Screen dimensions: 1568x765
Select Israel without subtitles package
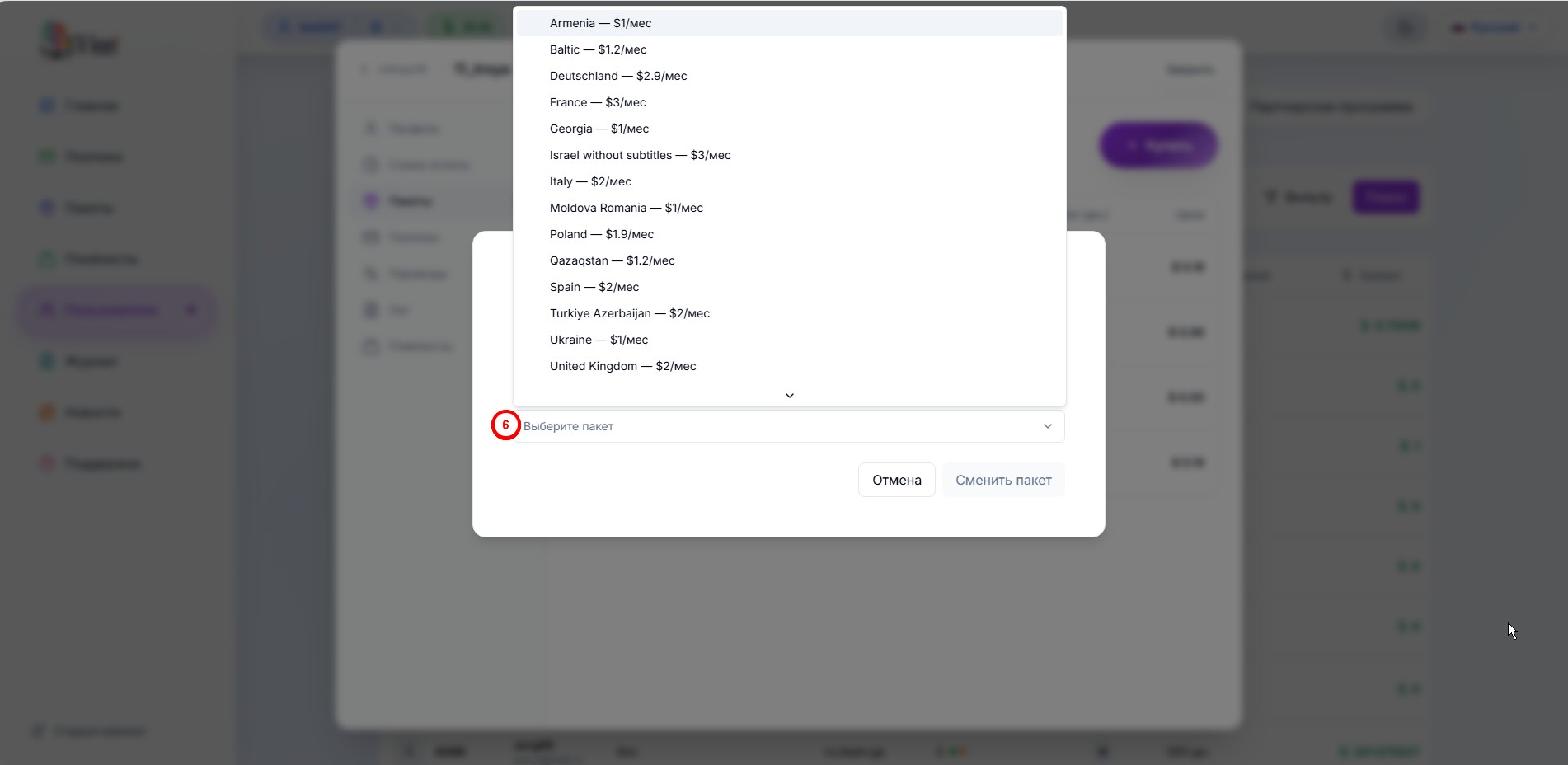640,155
